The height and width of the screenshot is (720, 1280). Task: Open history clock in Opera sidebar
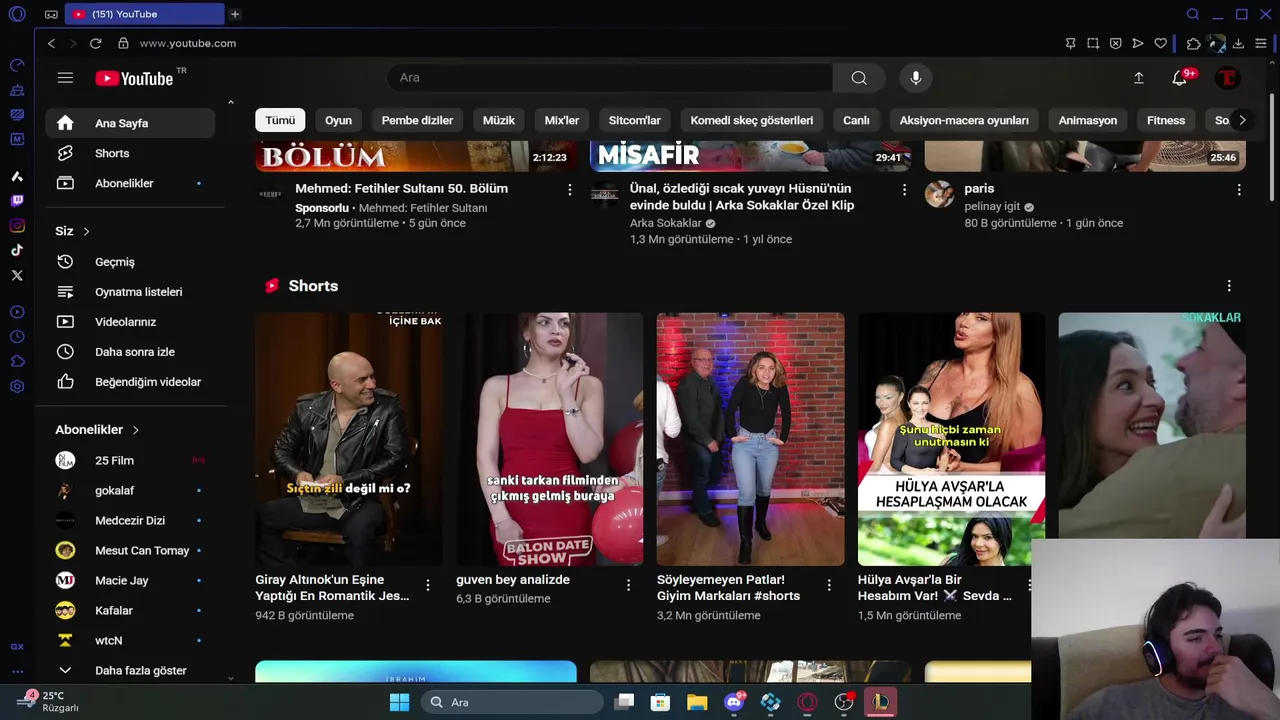coord(17,337)
